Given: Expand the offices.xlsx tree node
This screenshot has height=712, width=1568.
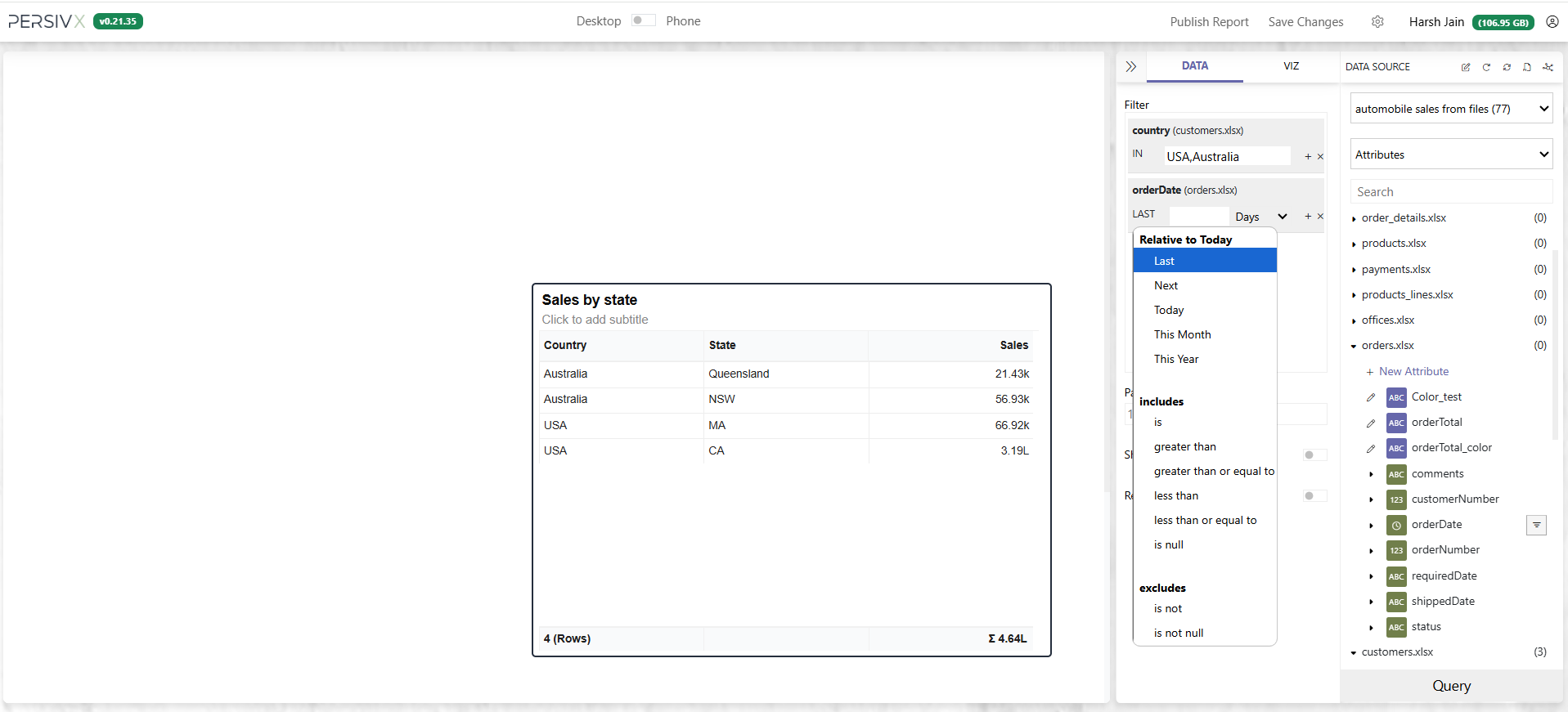Looking at the screenshot, I should click(x=1354, y=320).
